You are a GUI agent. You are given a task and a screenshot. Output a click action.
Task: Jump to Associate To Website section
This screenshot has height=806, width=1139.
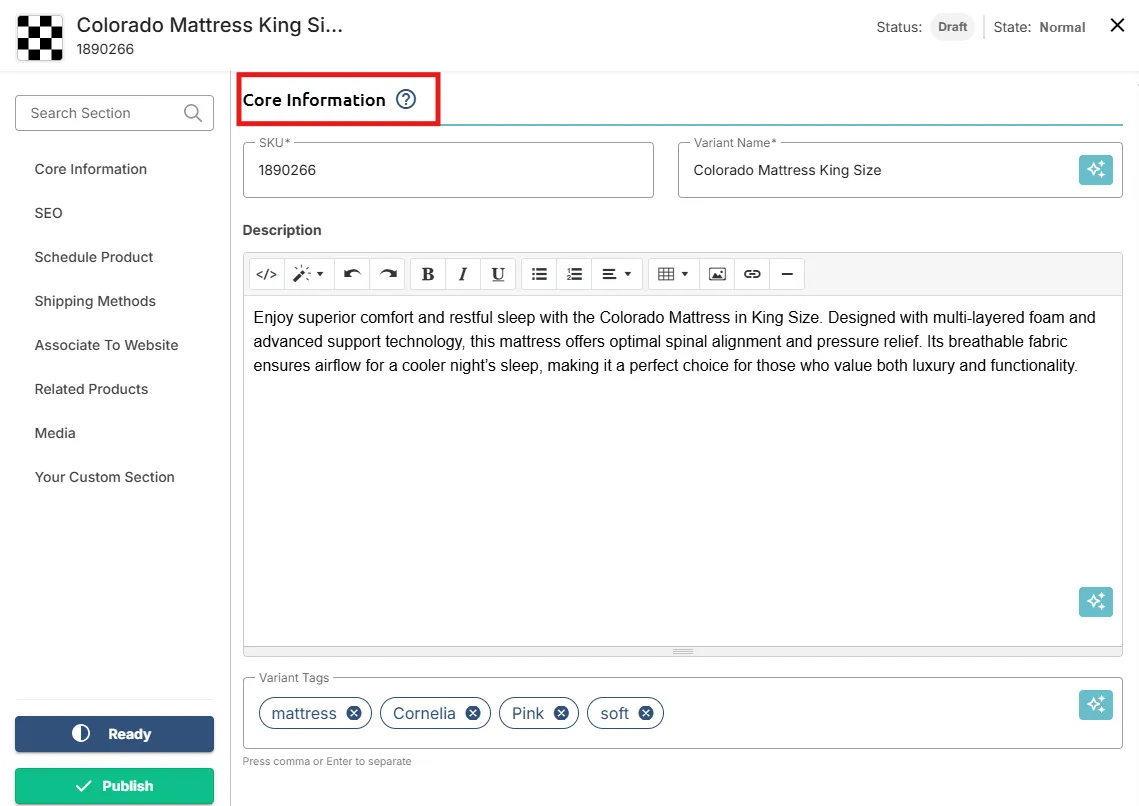[x=106, y=346]
